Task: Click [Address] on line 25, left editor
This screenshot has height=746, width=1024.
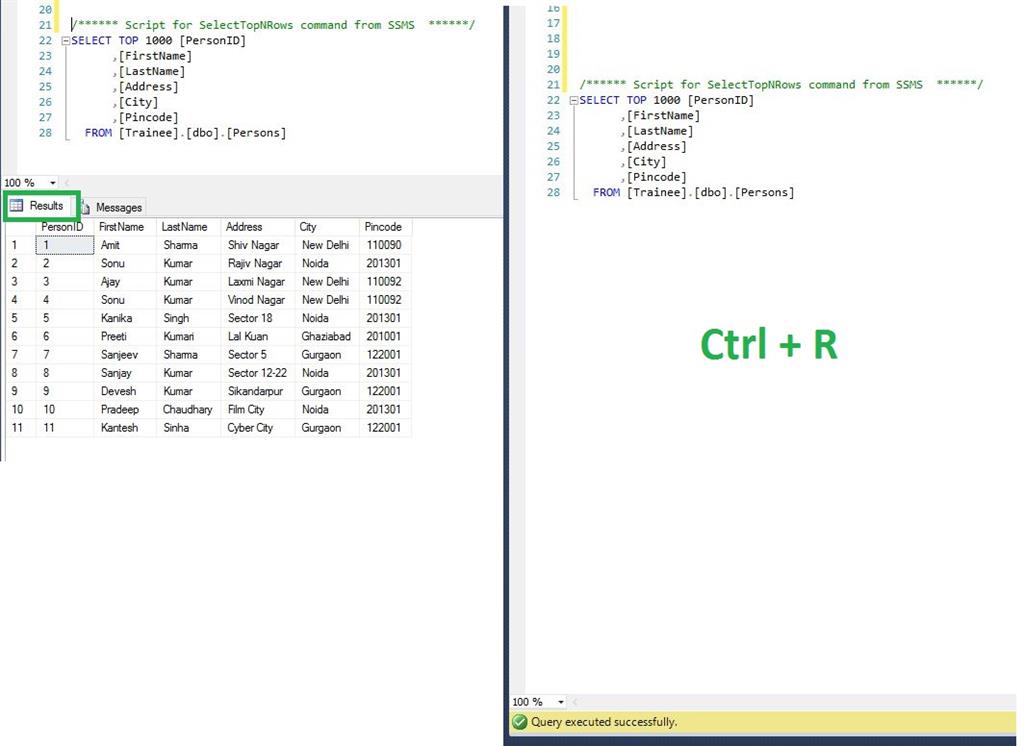Action: click(x=148, y=87)
